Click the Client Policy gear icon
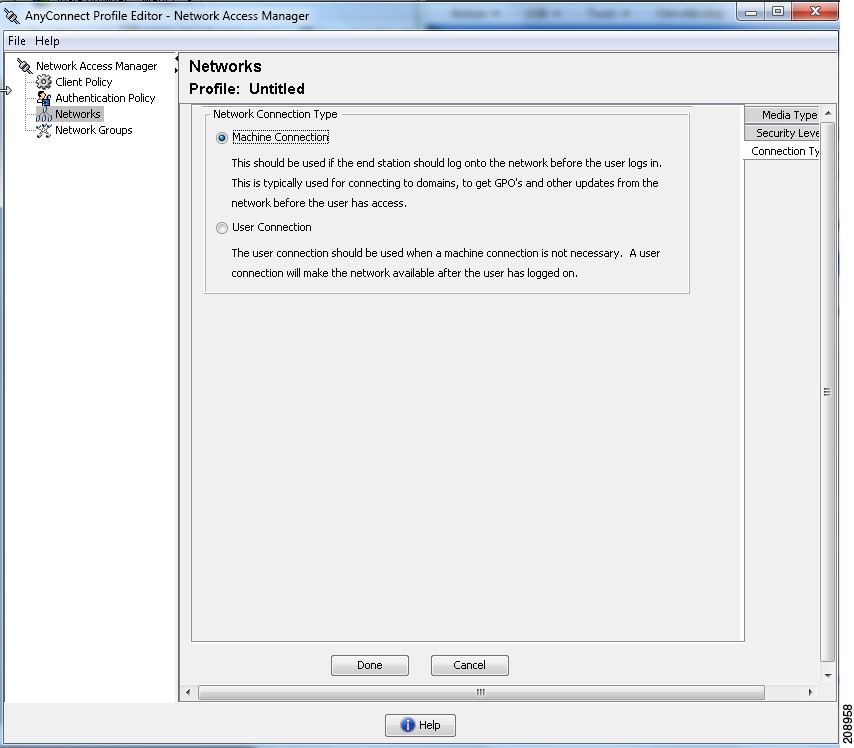Screen dimensions: 854x748 pyautogui.click(x=44, y=82)
